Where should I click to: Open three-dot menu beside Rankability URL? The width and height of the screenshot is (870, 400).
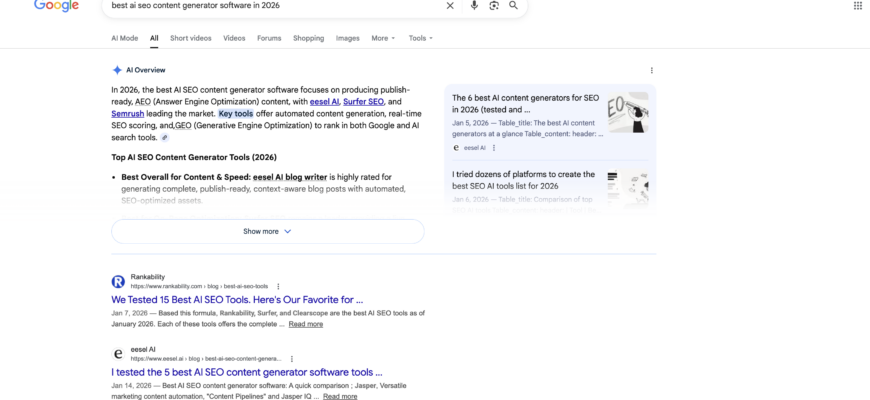[278, 286]
